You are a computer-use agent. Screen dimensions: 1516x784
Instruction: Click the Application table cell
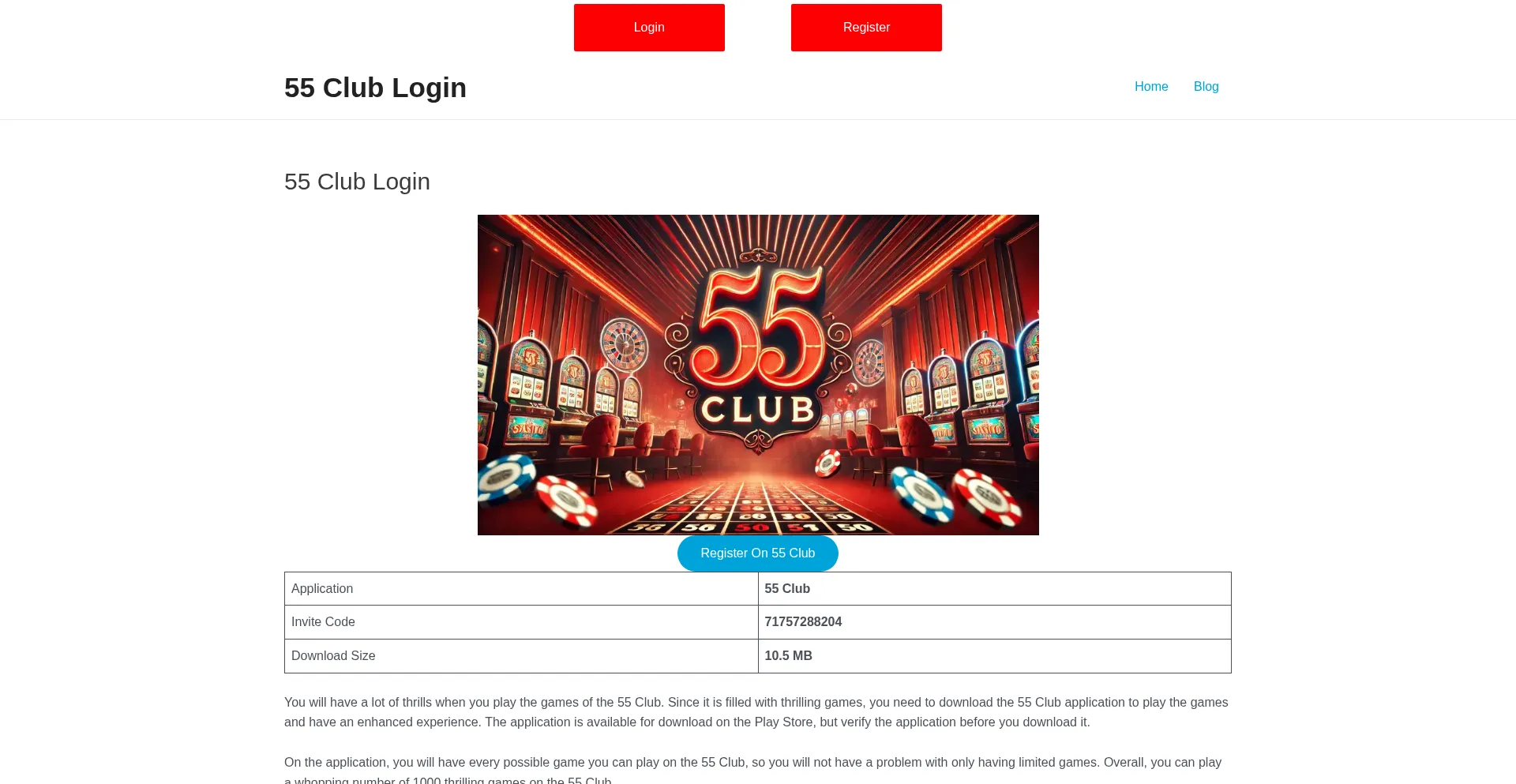click(x=521, y=589)
